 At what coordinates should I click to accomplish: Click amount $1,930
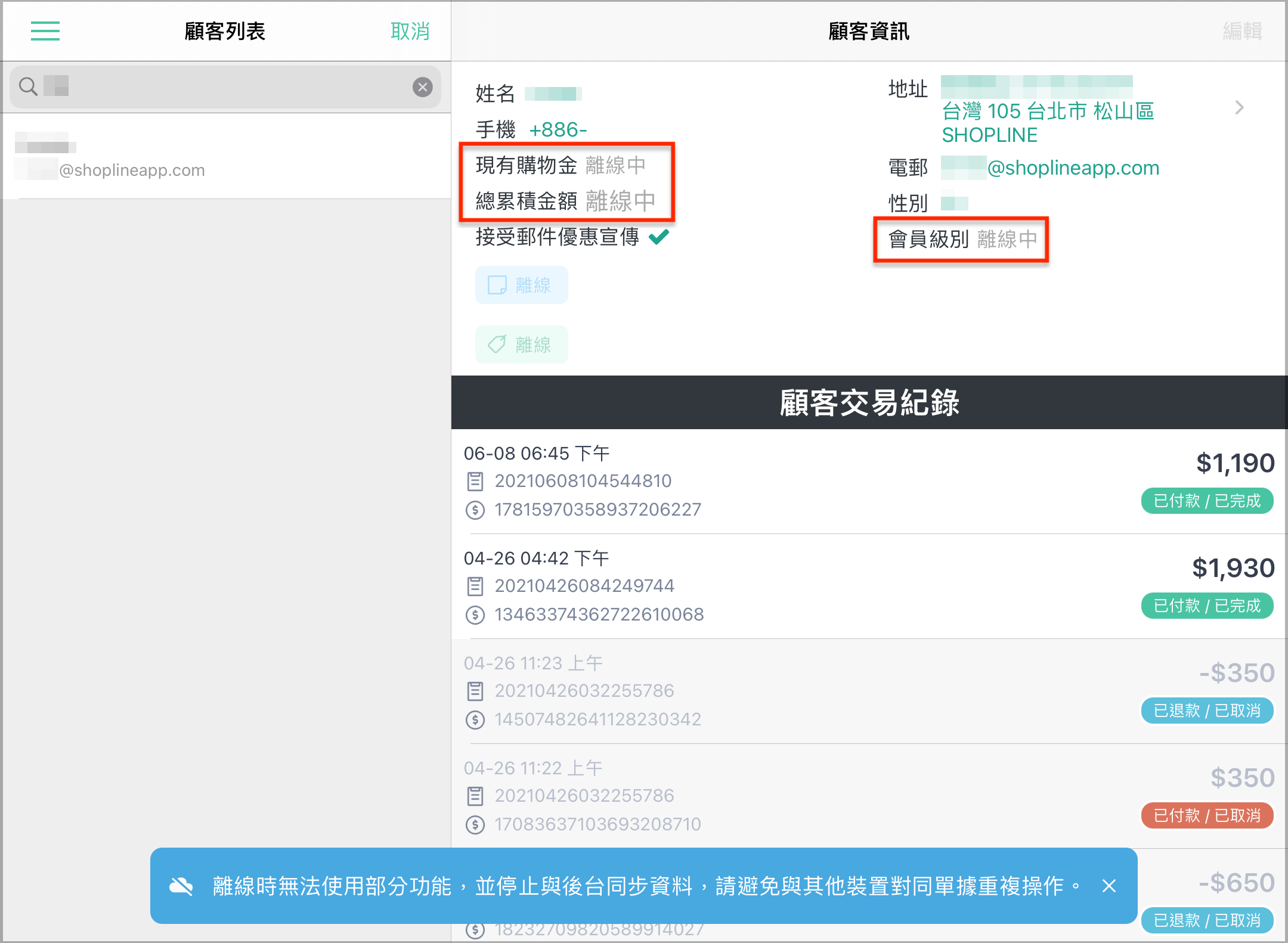1234,568
